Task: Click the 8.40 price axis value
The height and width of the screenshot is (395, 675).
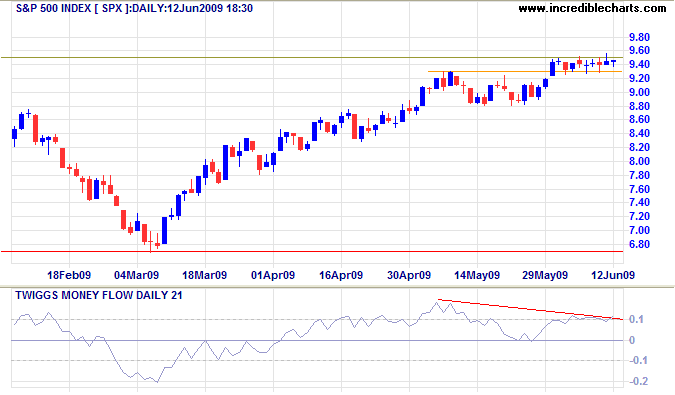Action: coord(639,133)
